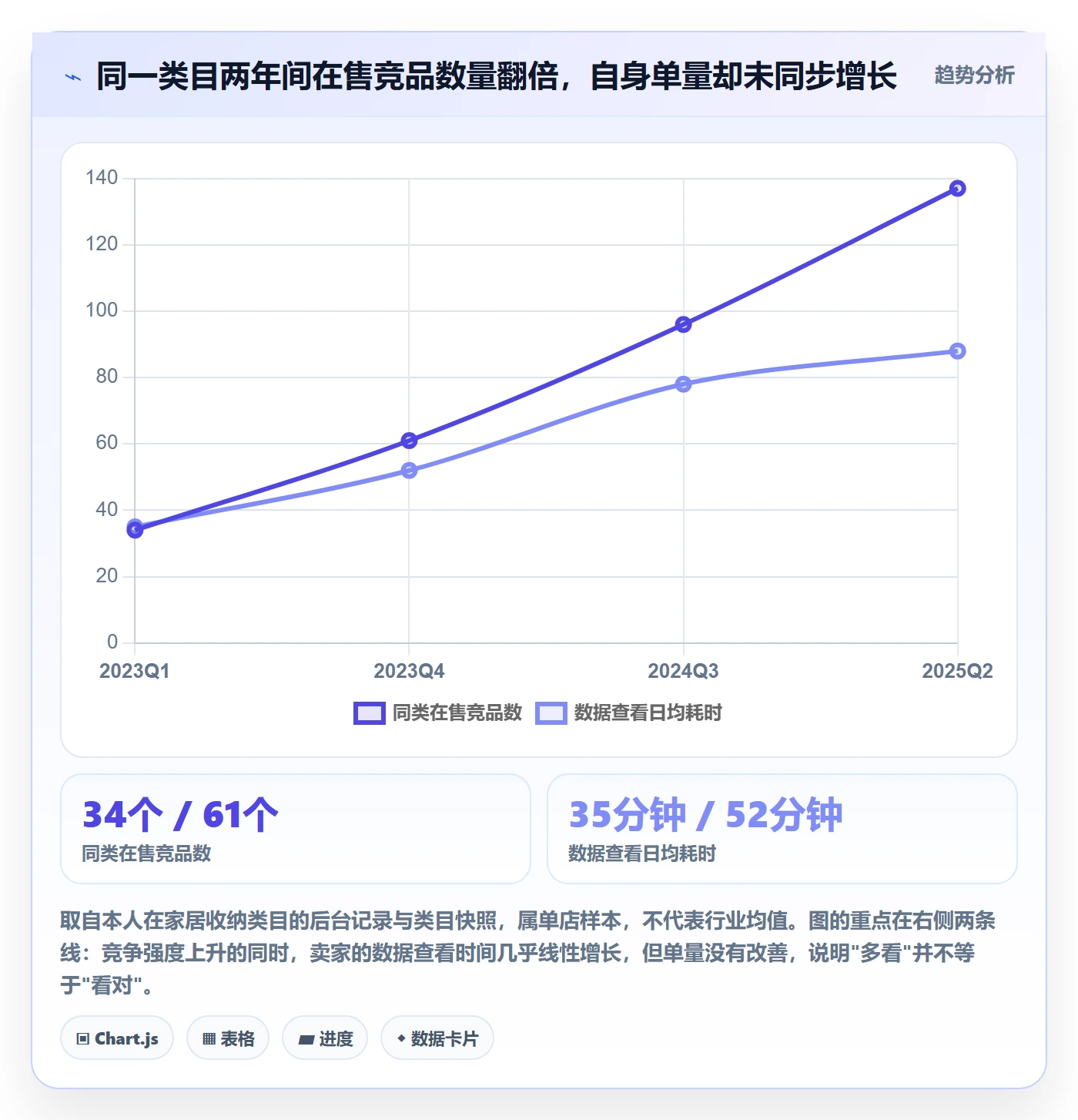The image size is (1078, 1120).
Task: Click the 趋势分析 badge in the header
Action: coord(974,75)
